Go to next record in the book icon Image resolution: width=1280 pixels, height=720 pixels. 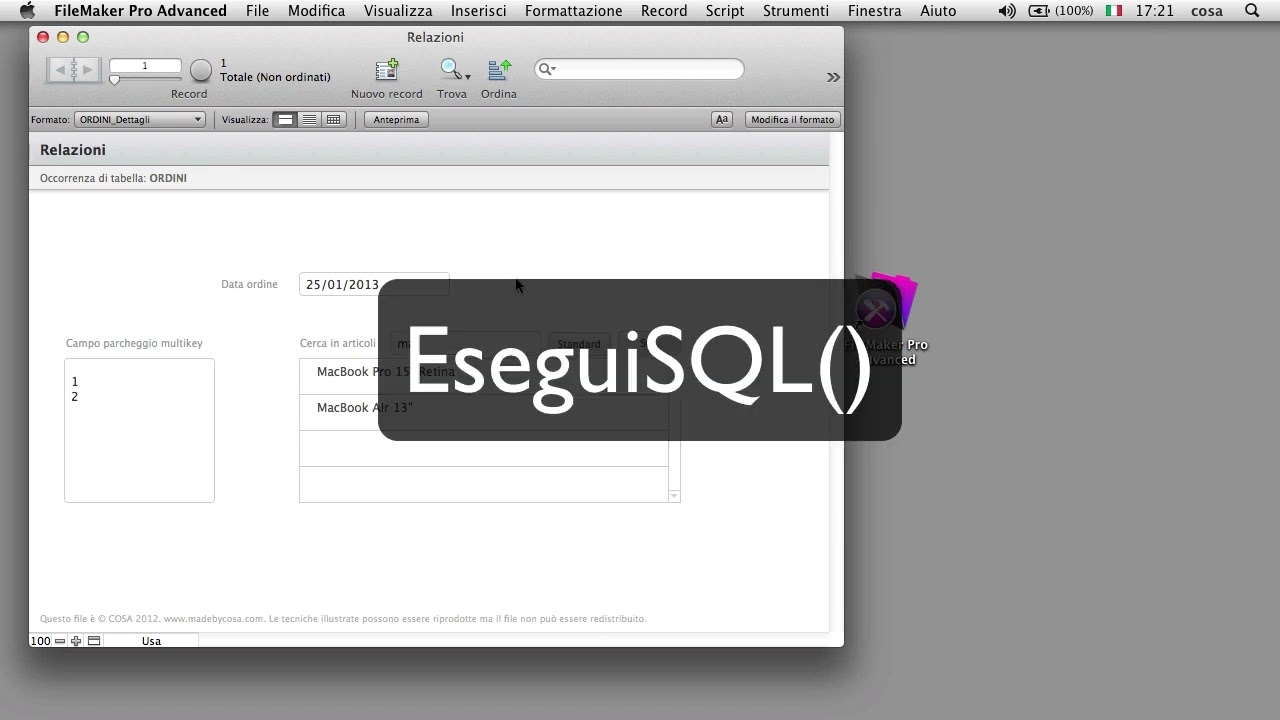pyautogui.click(x=87, y=69)
